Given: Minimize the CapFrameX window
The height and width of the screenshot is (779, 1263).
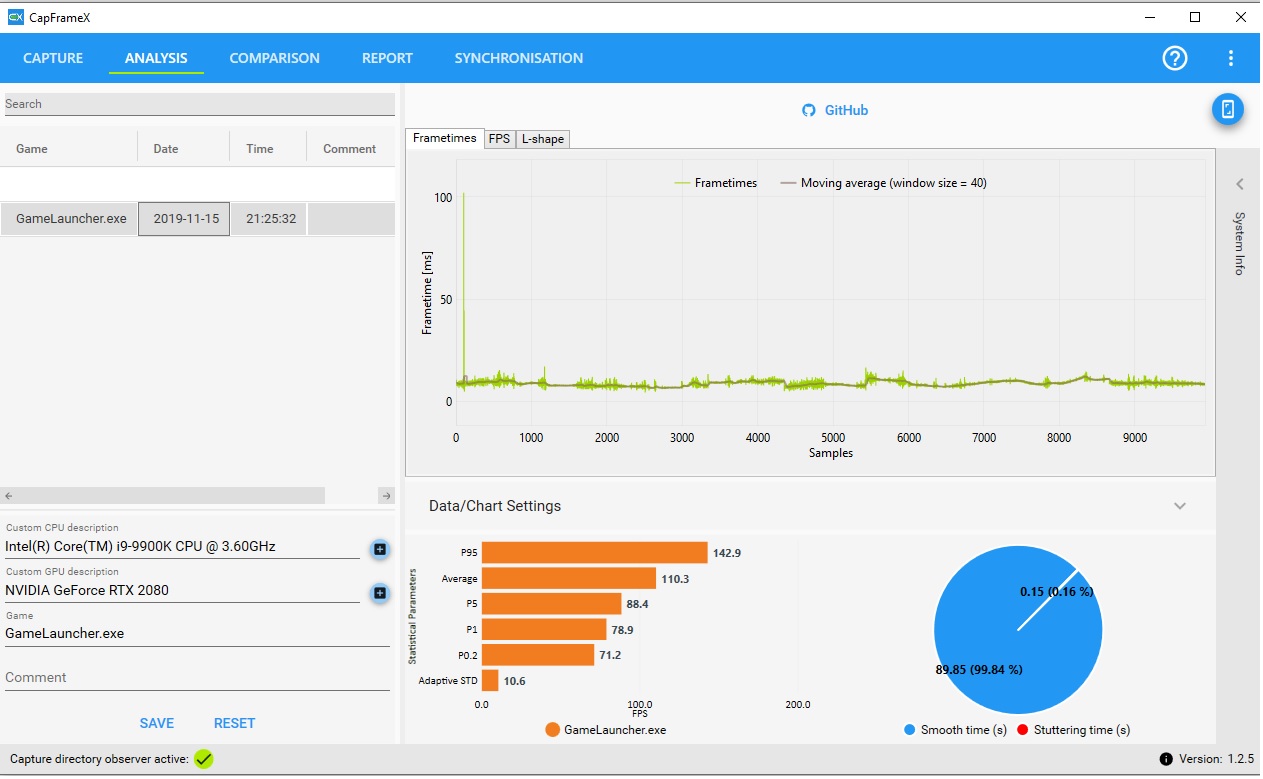Looking at the screenshot, I should pos(1149,16).
